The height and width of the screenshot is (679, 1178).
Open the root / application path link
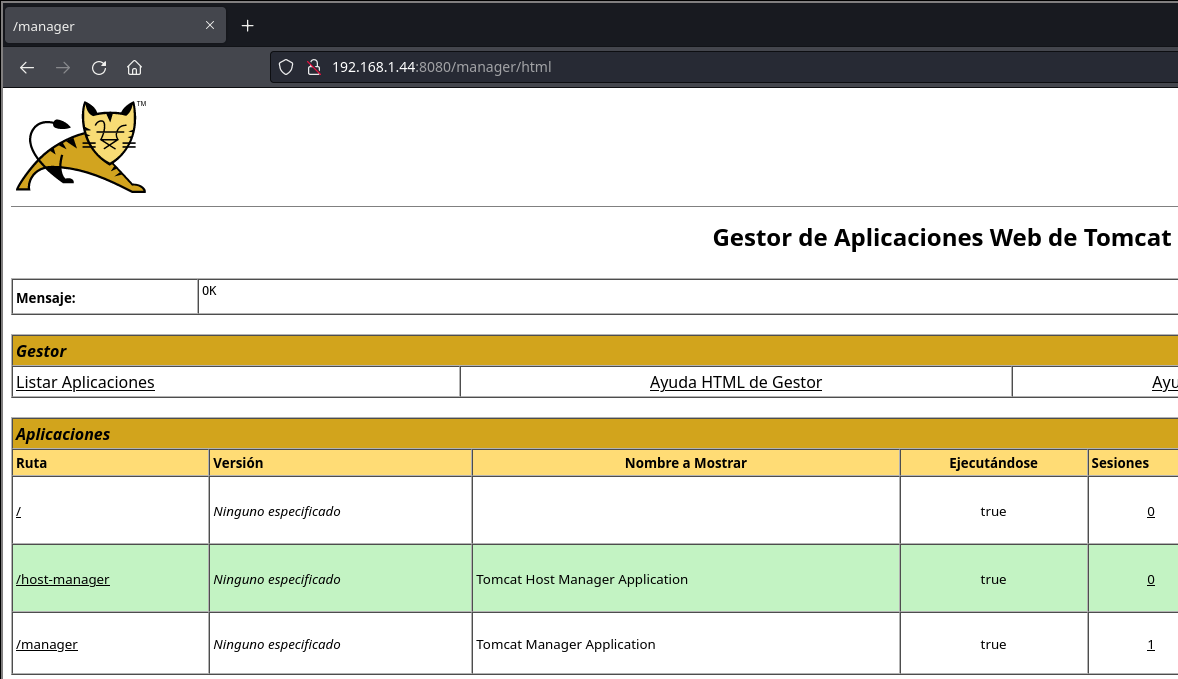click(19, 512)
